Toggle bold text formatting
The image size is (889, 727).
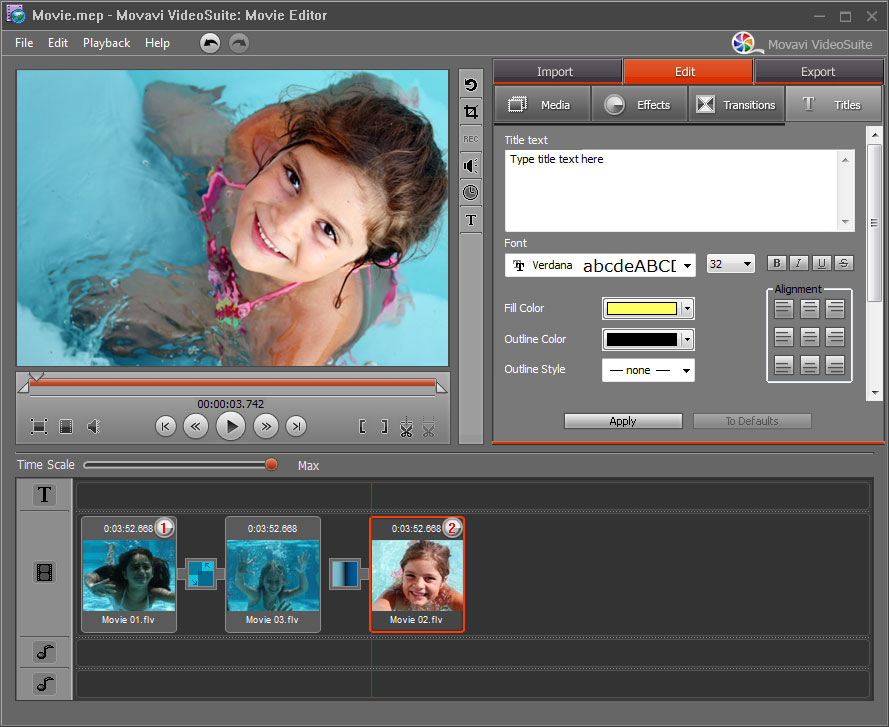click(776, 263)
